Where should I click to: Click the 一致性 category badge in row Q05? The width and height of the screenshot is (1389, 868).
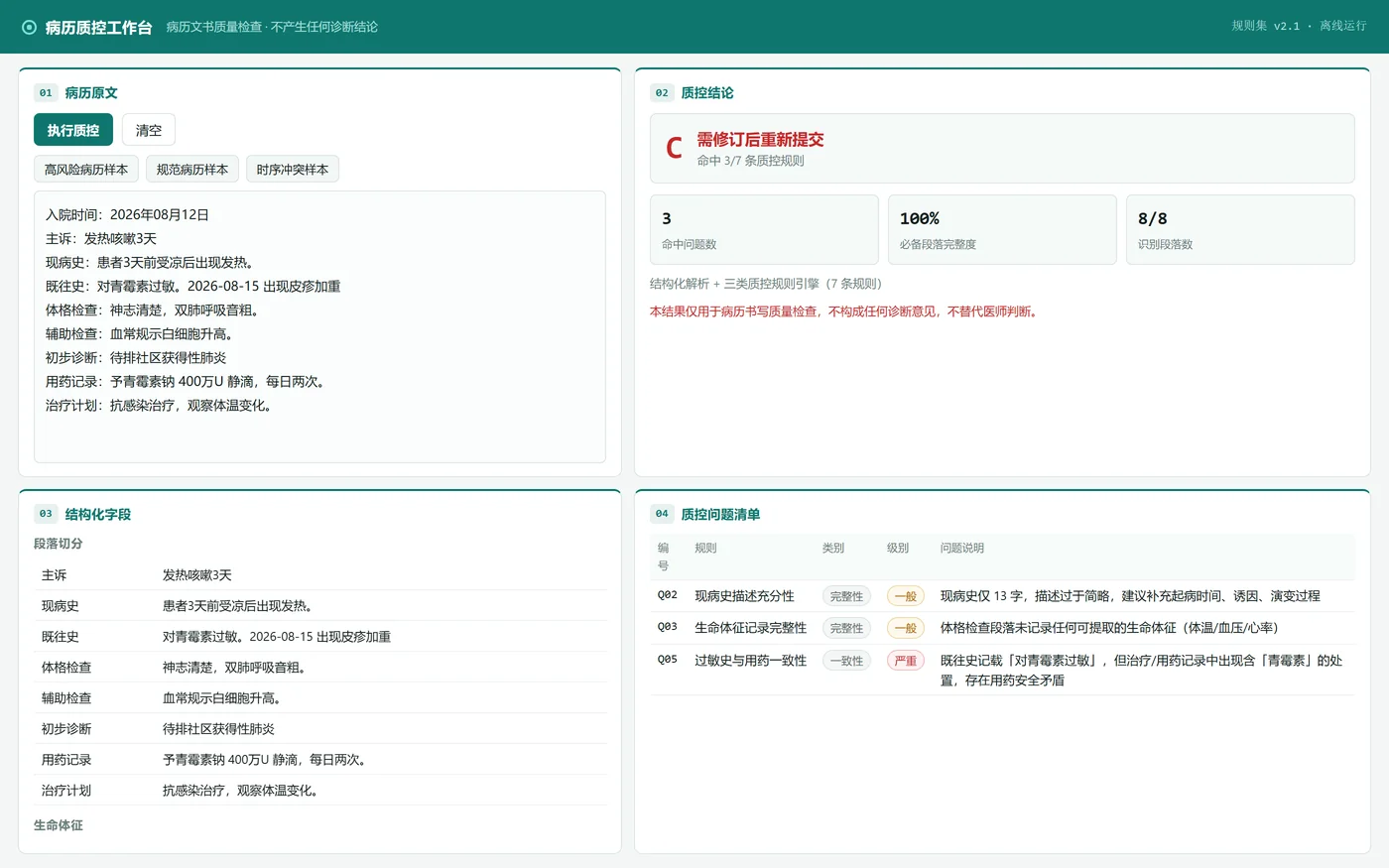tap(846, 661)
